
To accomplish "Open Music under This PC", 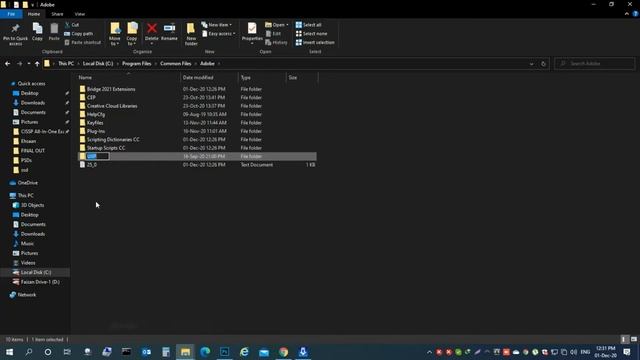I will click(27, 244).
